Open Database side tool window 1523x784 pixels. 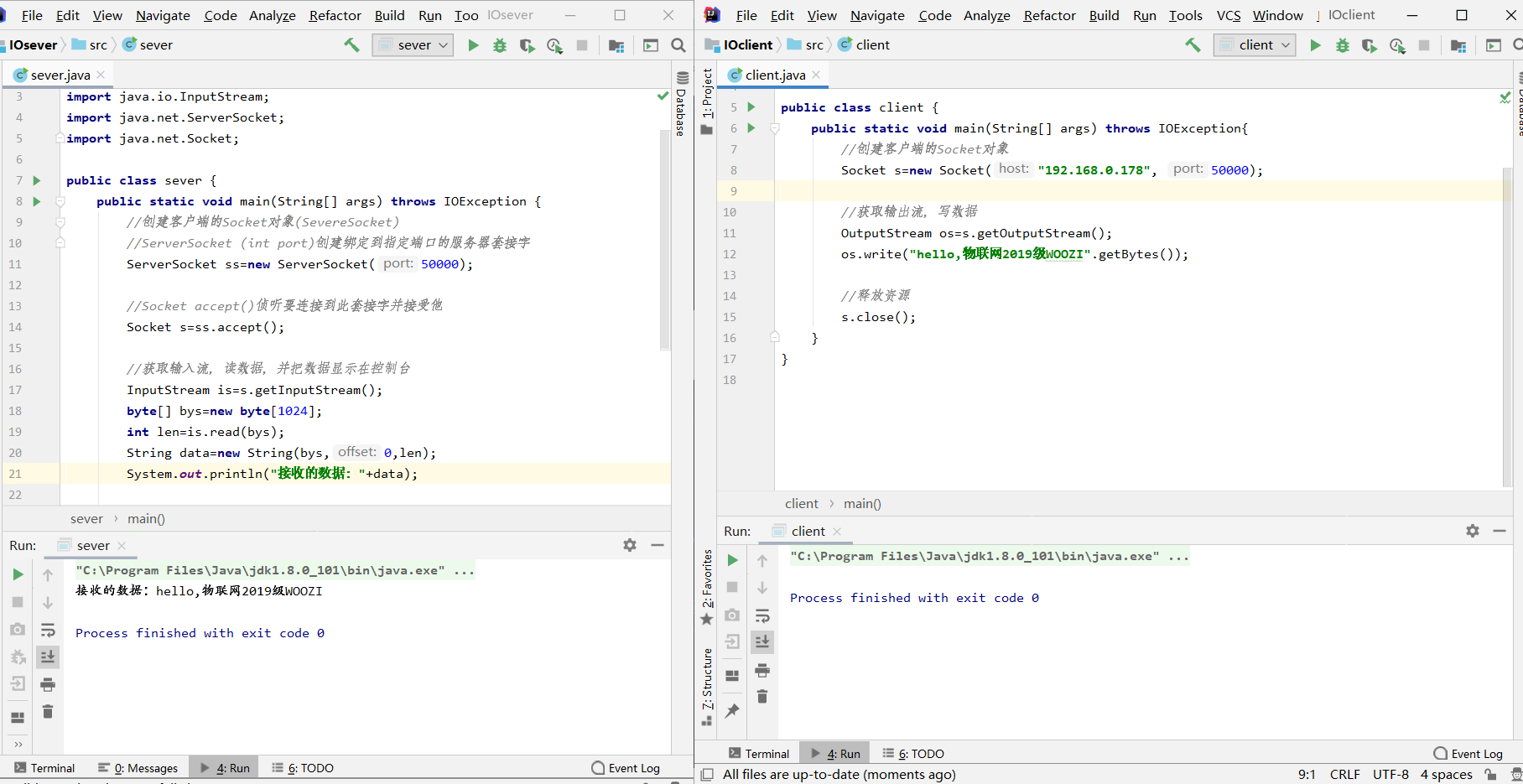682,104
